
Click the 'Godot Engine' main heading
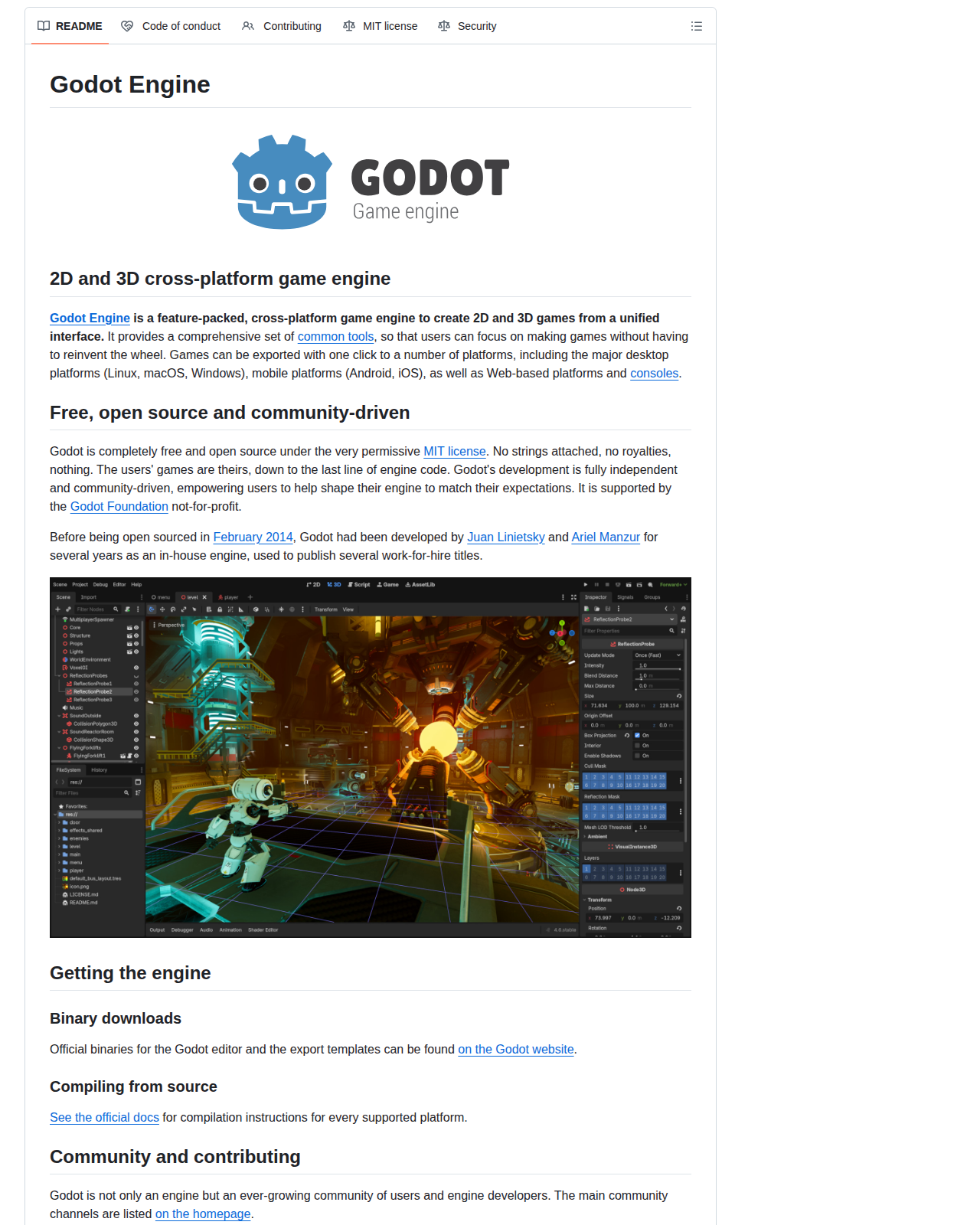tap(130, 84)
